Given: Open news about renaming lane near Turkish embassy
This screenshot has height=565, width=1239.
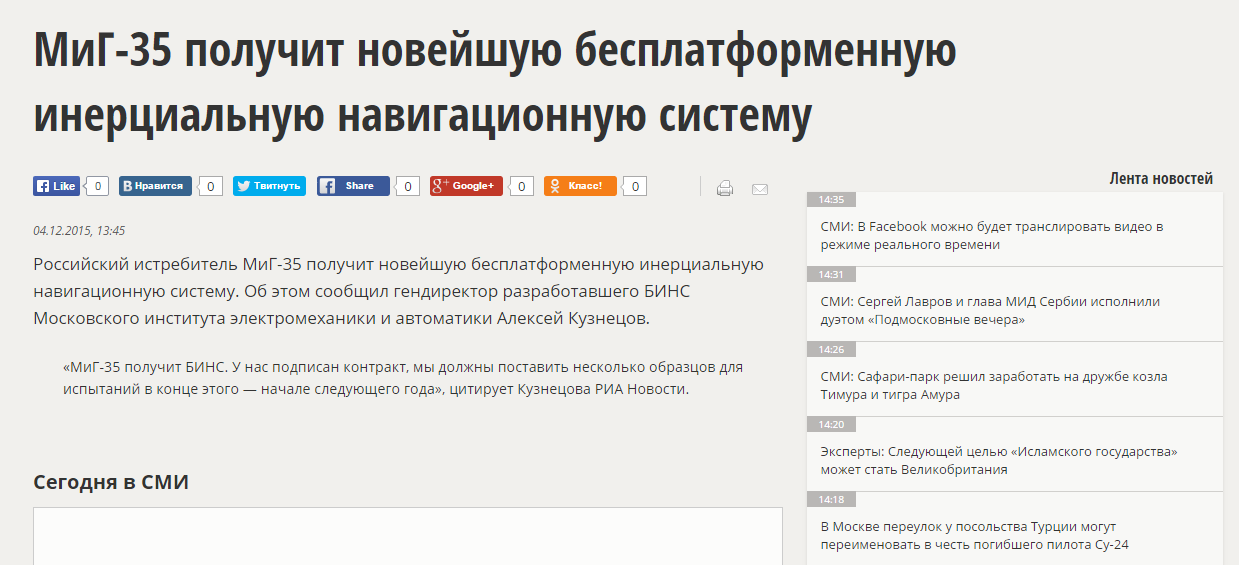Looking at the screenshot, I should point(975,535).
